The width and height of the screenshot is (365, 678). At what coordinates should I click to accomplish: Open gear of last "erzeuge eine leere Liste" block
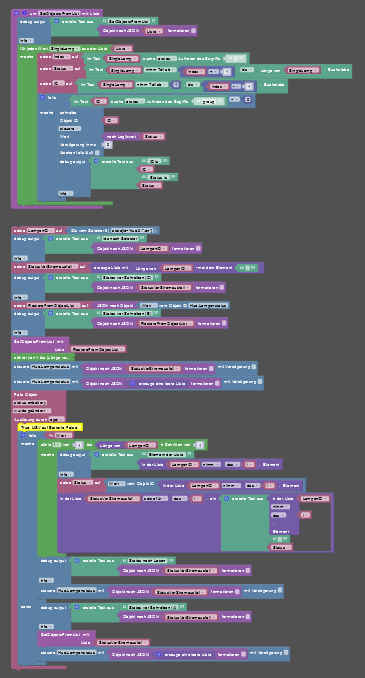point(158,655)
